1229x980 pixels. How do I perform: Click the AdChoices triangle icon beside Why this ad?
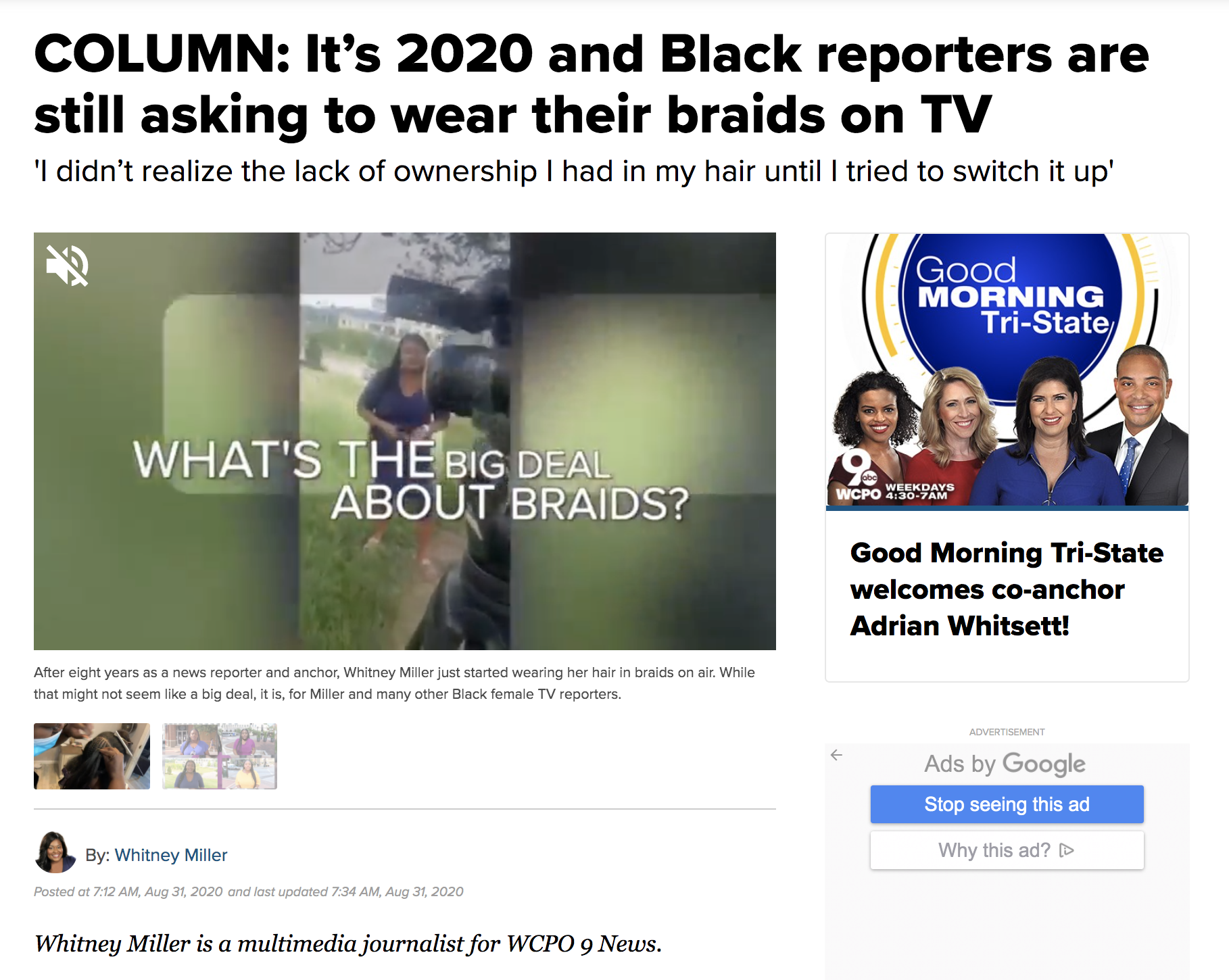click(1067, 850)
